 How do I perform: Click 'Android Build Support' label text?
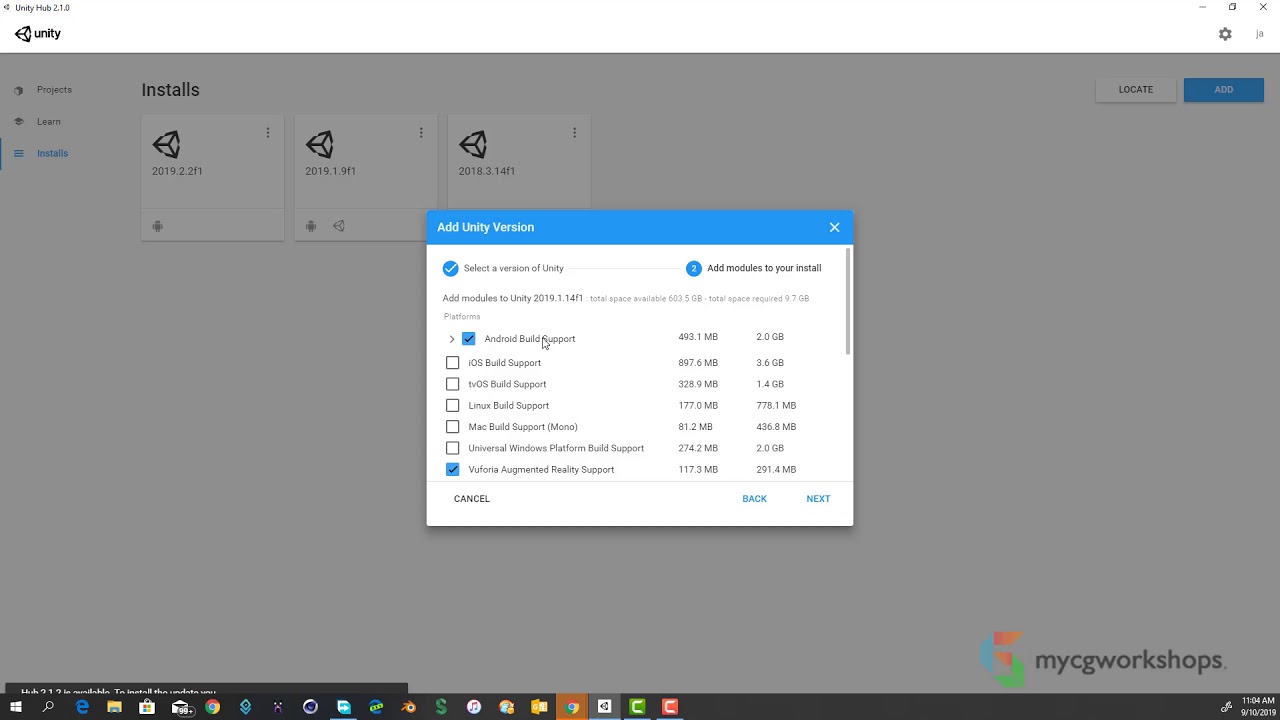pyautogui.click(x=530, y=339)
